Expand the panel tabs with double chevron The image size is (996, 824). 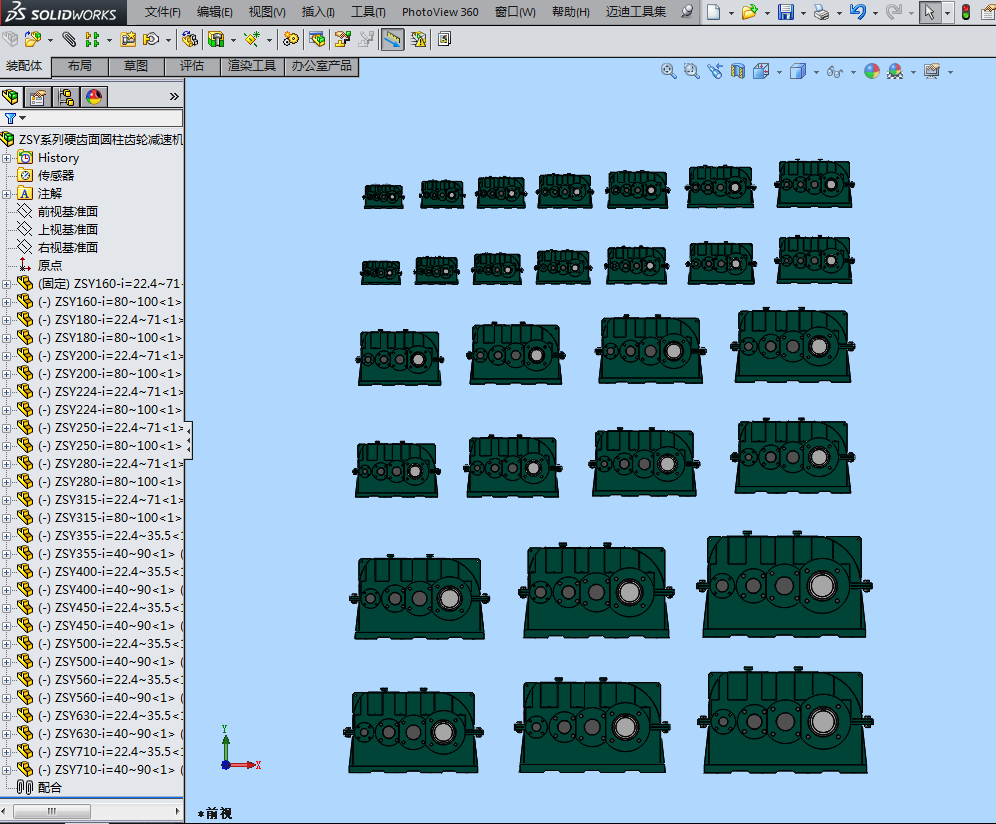click(174, 97)
